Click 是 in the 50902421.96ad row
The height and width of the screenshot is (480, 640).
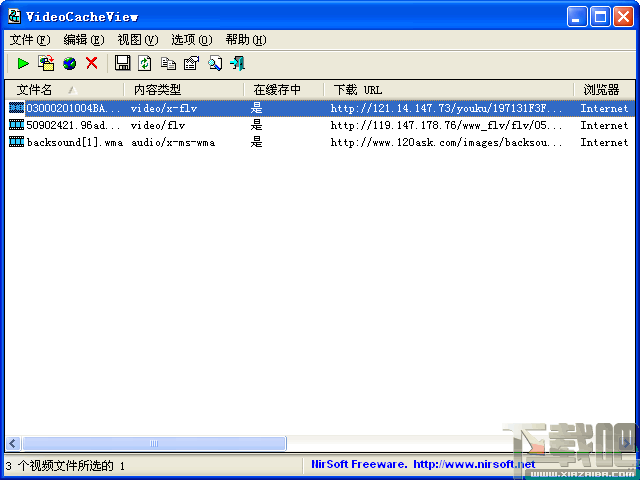click(x=256, y=125)
